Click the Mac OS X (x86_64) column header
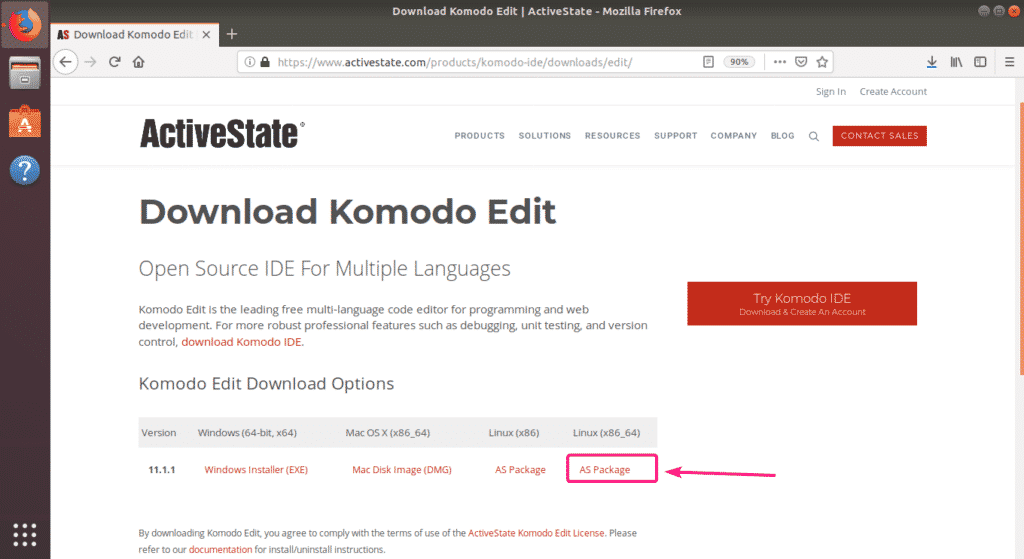The image size is (1024, 559). pyautogui.click(x=387, y=432)
